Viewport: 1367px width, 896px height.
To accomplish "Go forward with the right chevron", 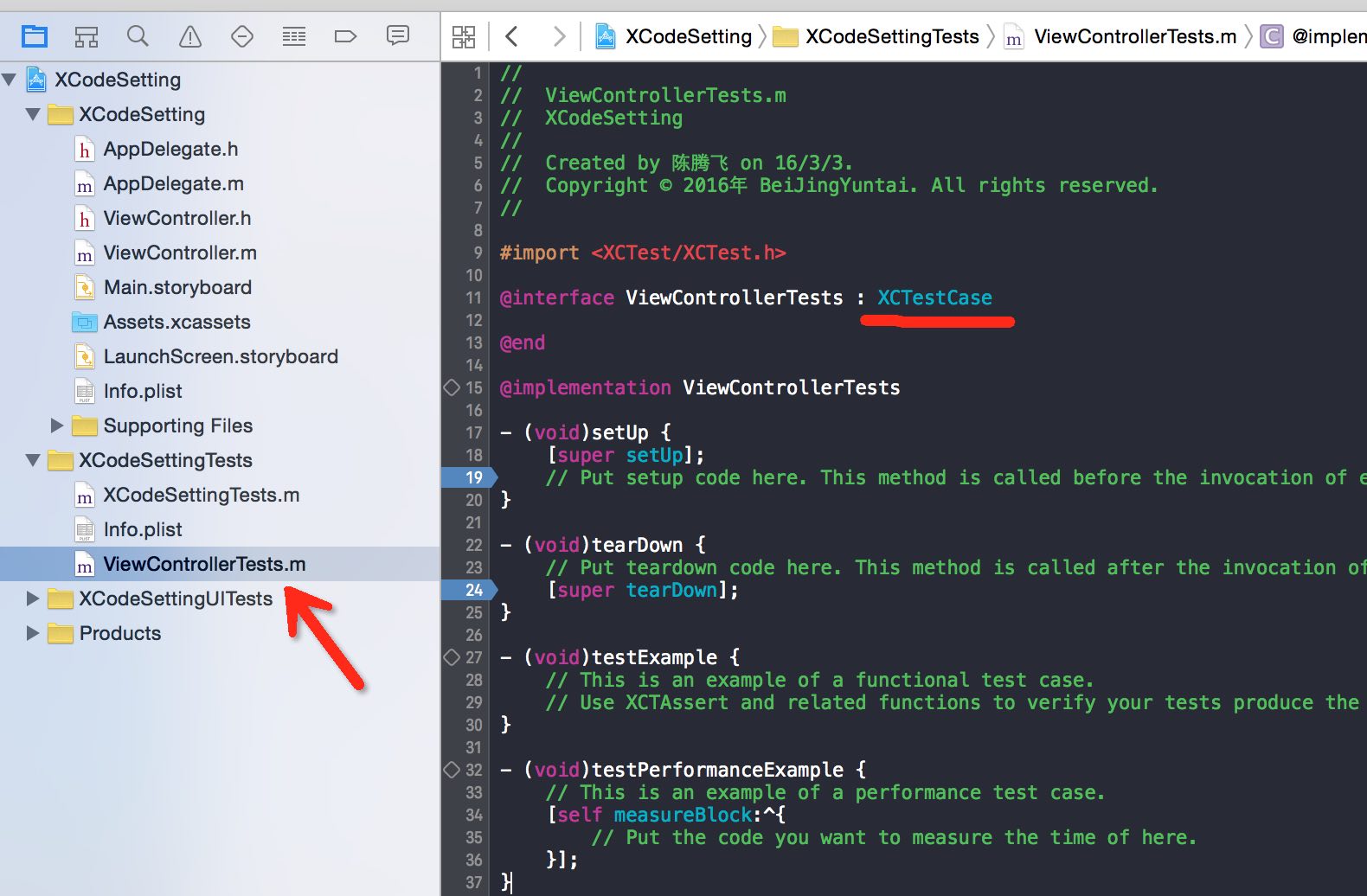I will [559, 36].
